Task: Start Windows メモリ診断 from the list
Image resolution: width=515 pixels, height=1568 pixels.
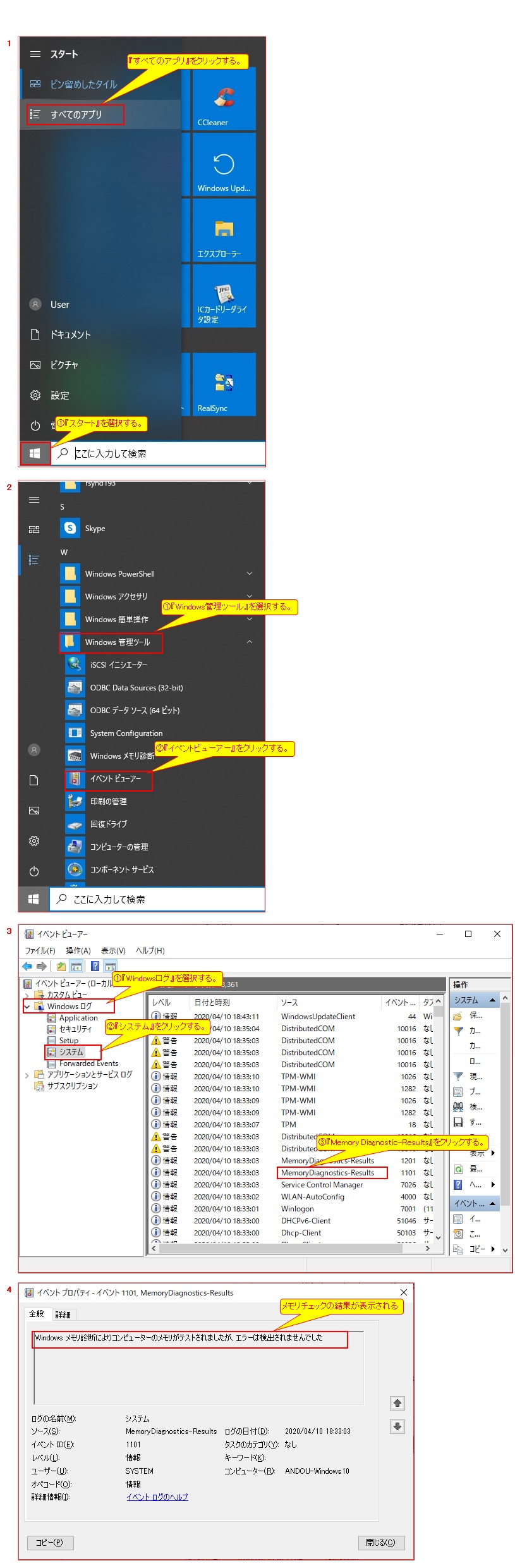Action: [111, 756]
